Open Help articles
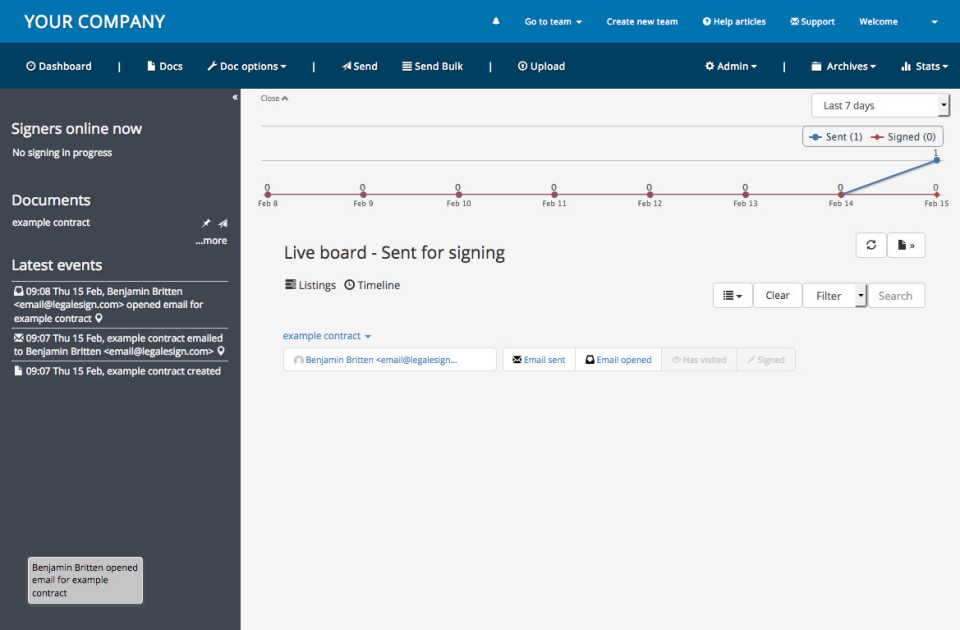 coord(734,21)
